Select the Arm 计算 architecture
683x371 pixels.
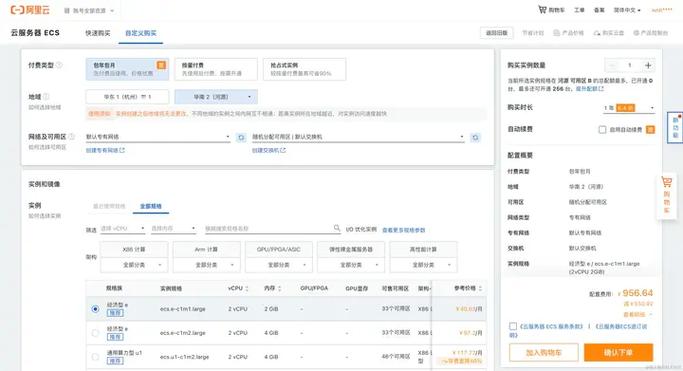(x=206, y=250)
